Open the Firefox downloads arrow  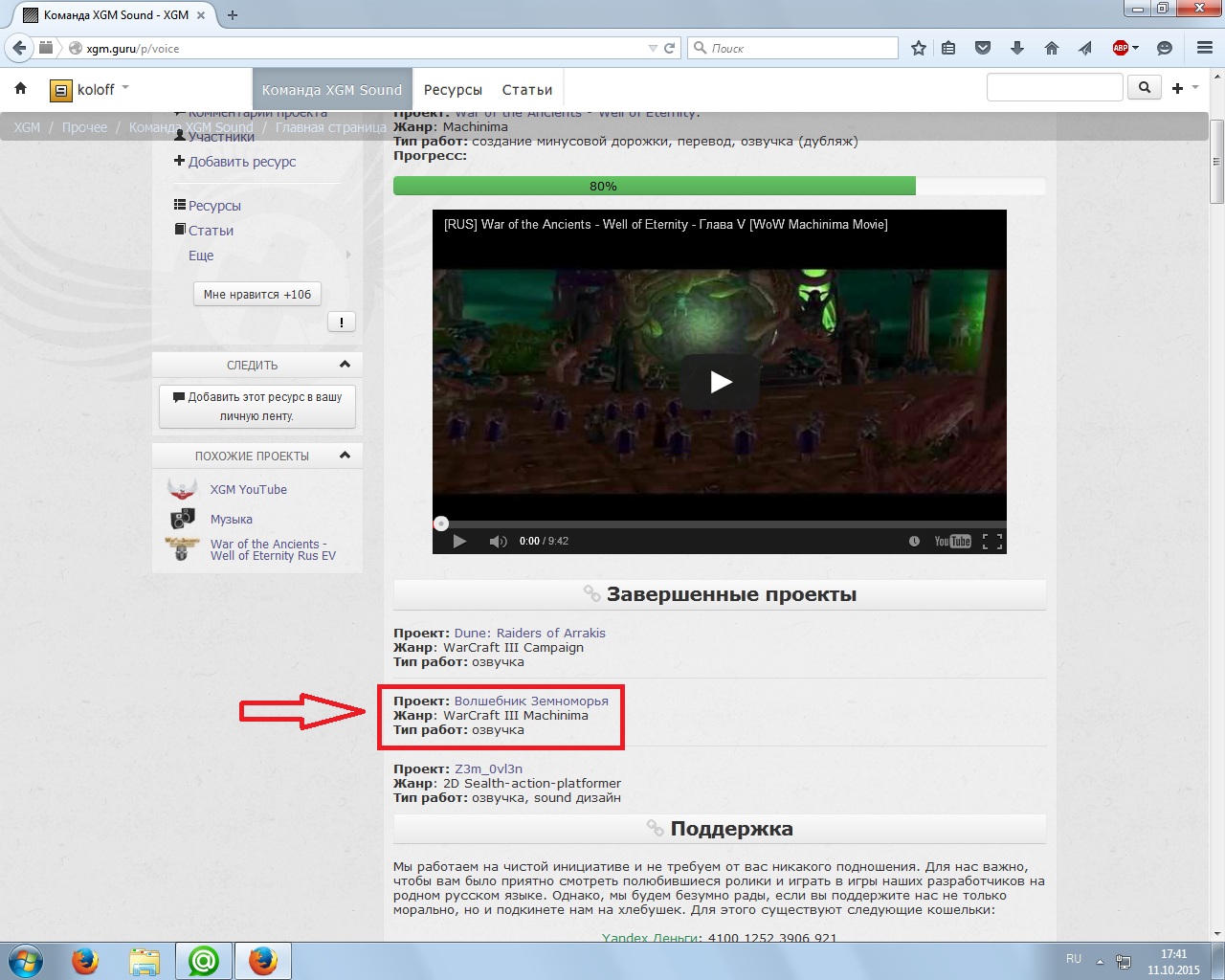point(1017,48)
